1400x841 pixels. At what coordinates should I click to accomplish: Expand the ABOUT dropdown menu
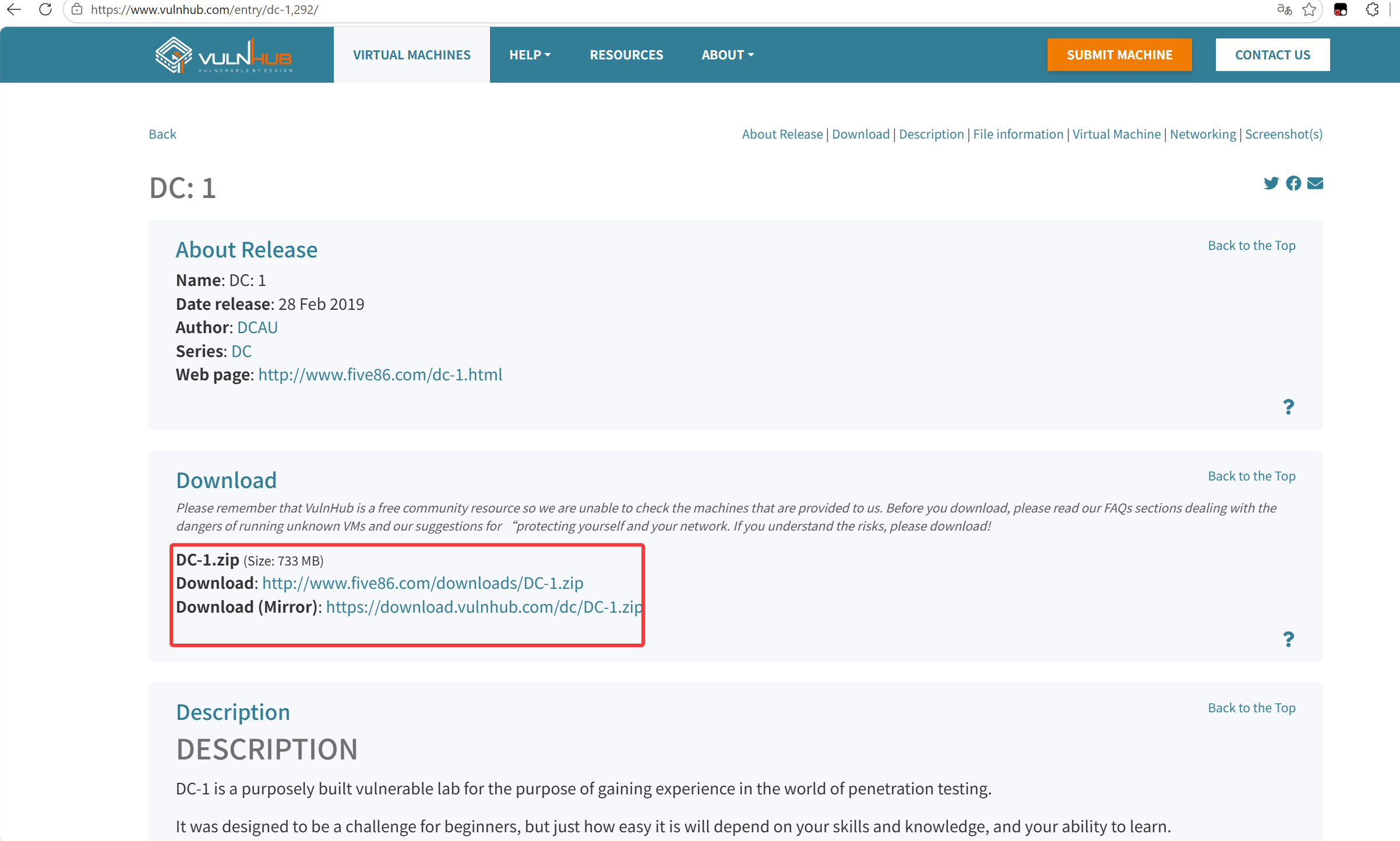click(728, 55)
